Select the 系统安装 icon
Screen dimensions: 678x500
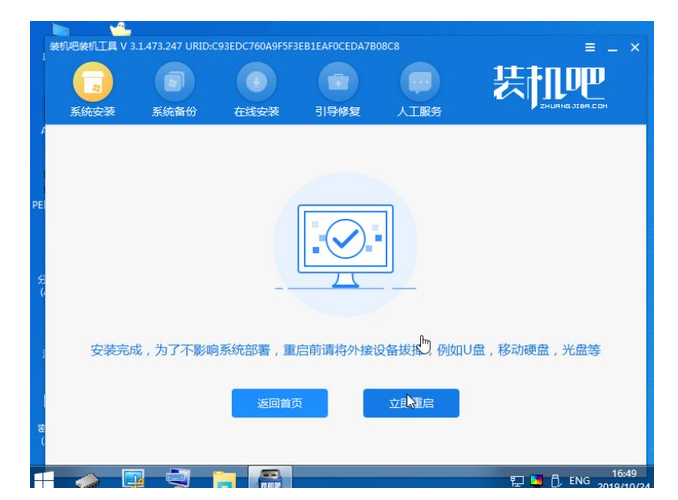(x=93, y=82)
